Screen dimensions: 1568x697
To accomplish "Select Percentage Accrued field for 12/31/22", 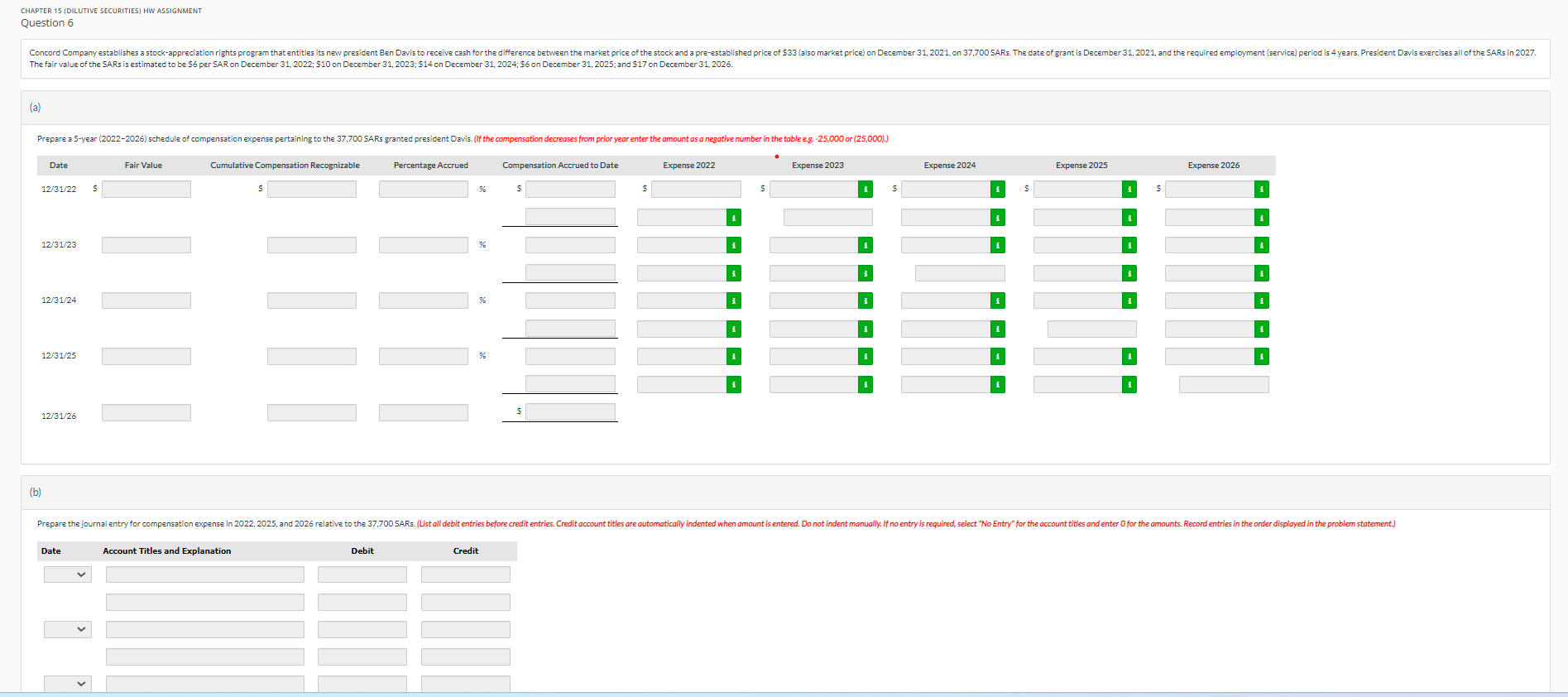I will [424, 190].
